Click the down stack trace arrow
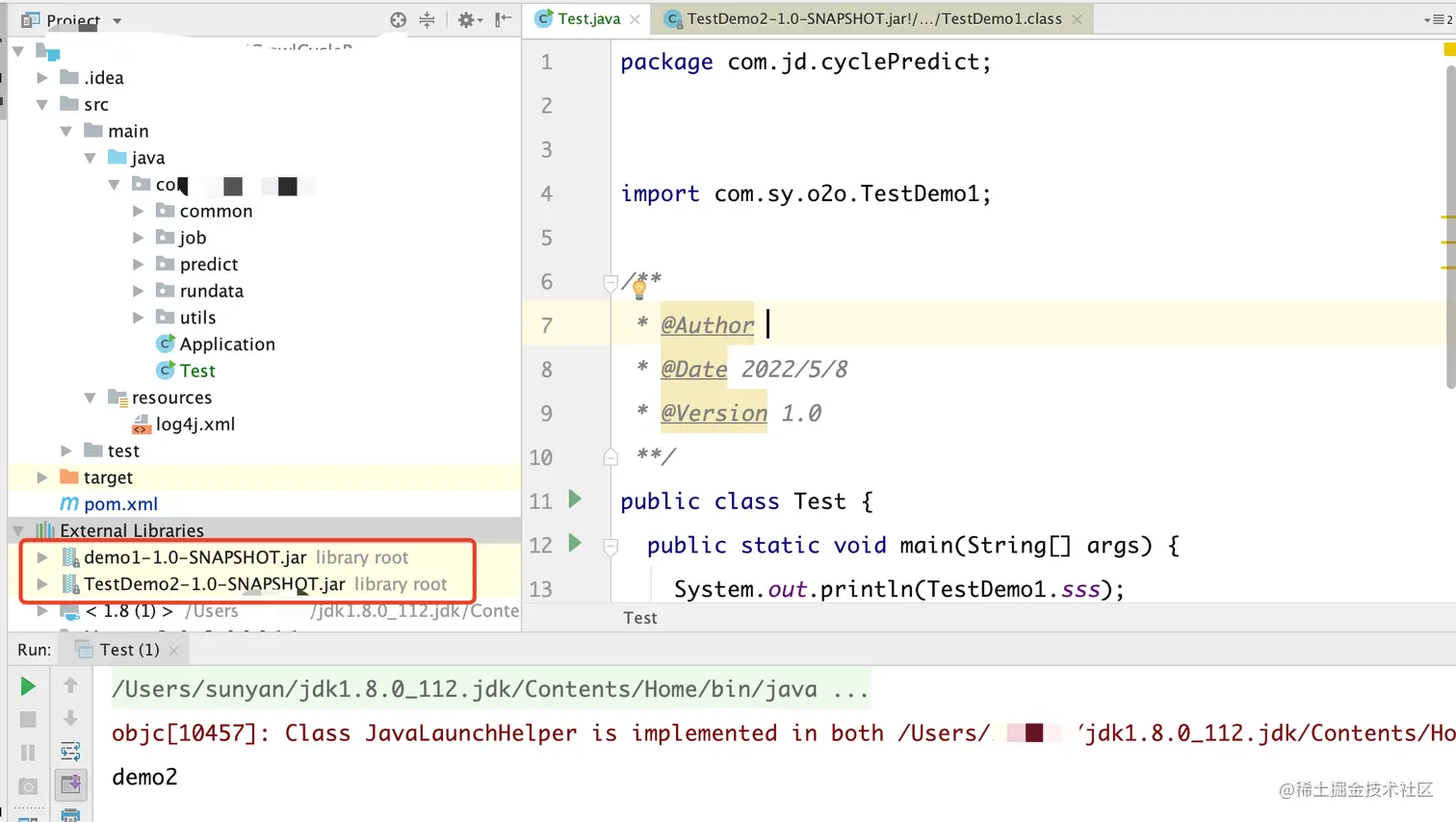Viewport: 1456px width, 822px height. (70, 718)
